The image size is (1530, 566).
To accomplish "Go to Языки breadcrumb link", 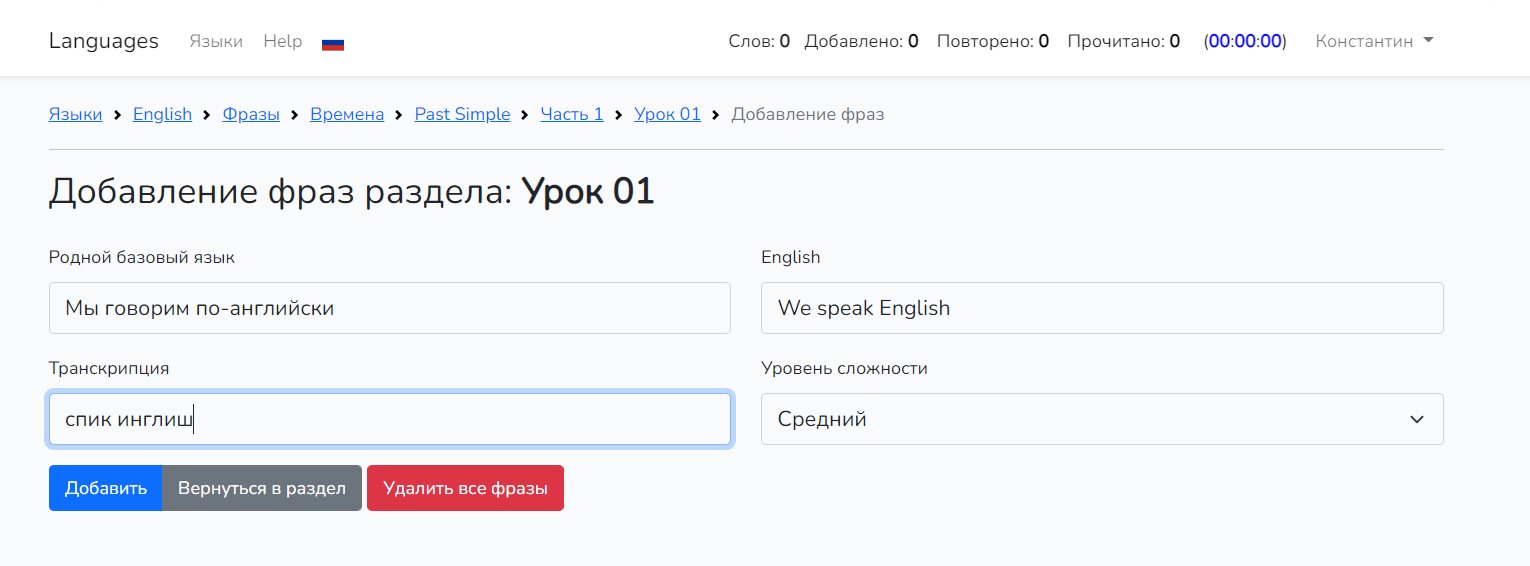I will tap(75, 114).
